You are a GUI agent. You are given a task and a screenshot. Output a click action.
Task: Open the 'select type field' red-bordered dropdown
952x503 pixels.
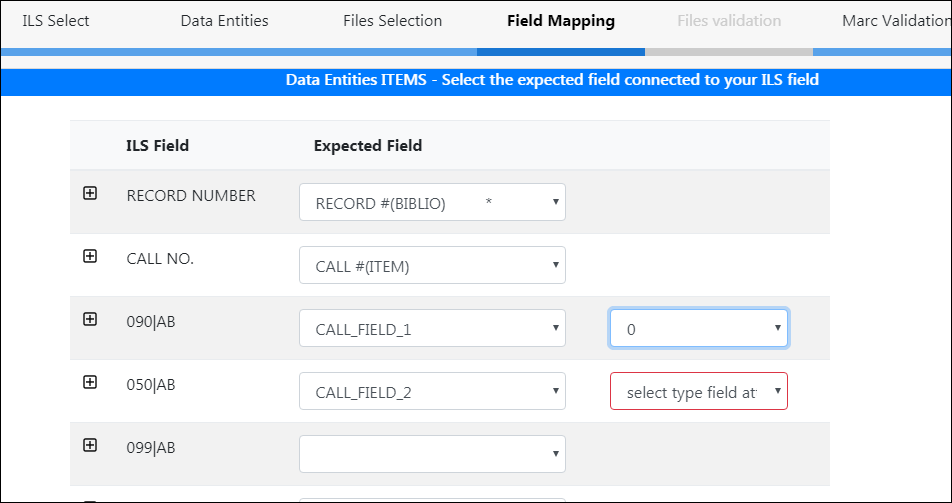[699, 391]
